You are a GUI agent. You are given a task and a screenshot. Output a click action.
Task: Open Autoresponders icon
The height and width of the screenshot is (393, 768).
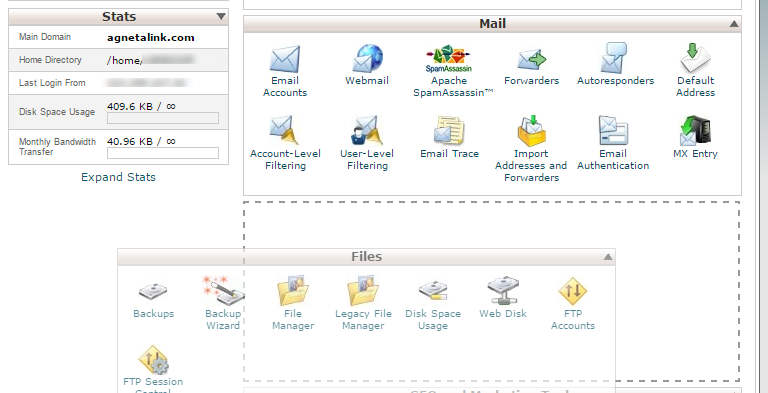coord(614,58)
